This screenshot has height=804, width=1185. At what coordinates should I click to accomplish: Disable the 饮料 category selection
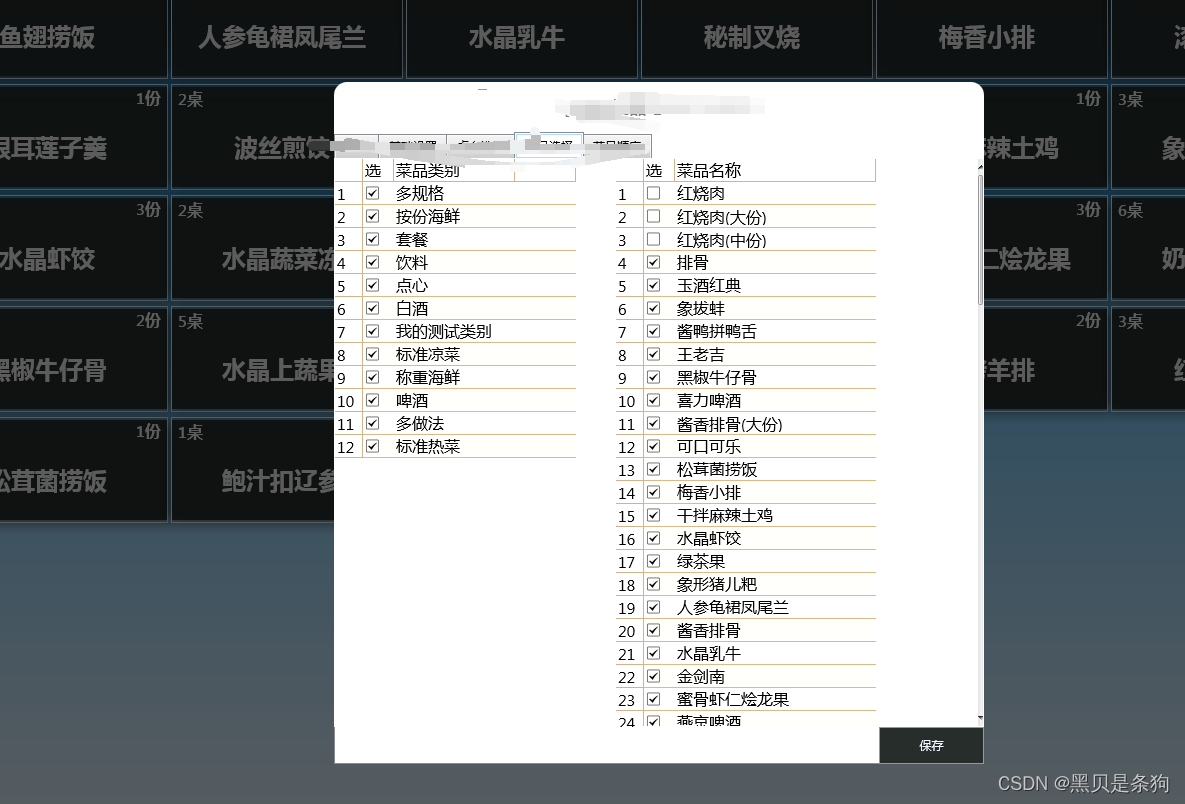click(371, 262)
